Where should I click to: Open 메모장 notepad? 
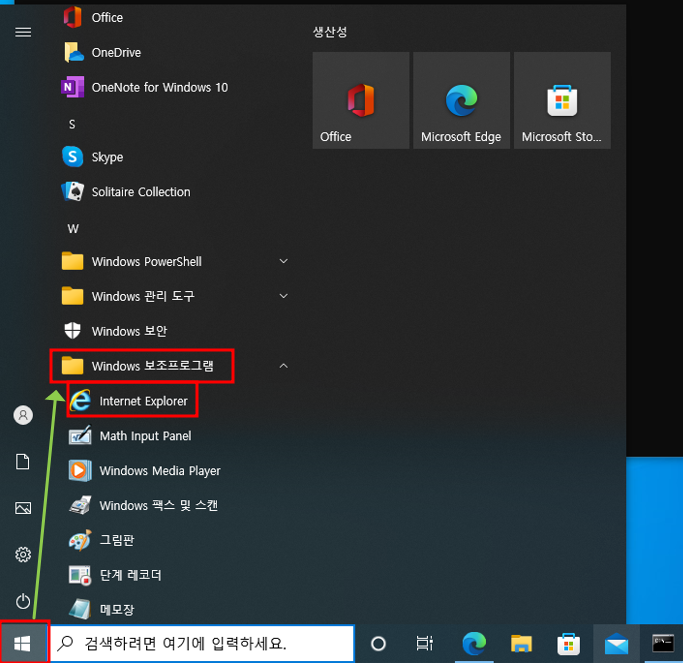(x=174, y=609)
